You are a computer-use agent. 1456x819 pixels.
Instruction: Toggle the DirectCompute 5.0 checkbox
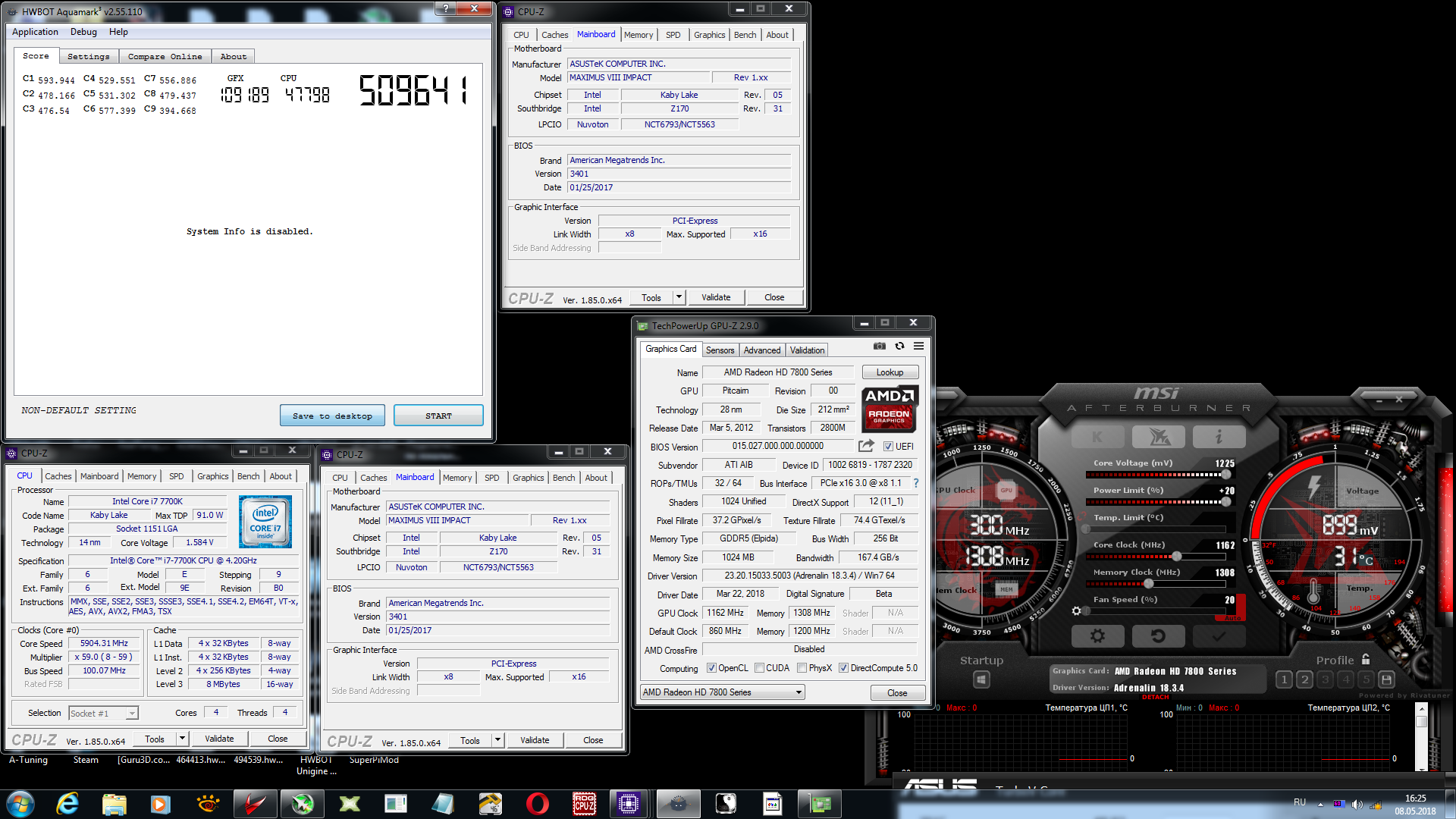pos(843,668)
